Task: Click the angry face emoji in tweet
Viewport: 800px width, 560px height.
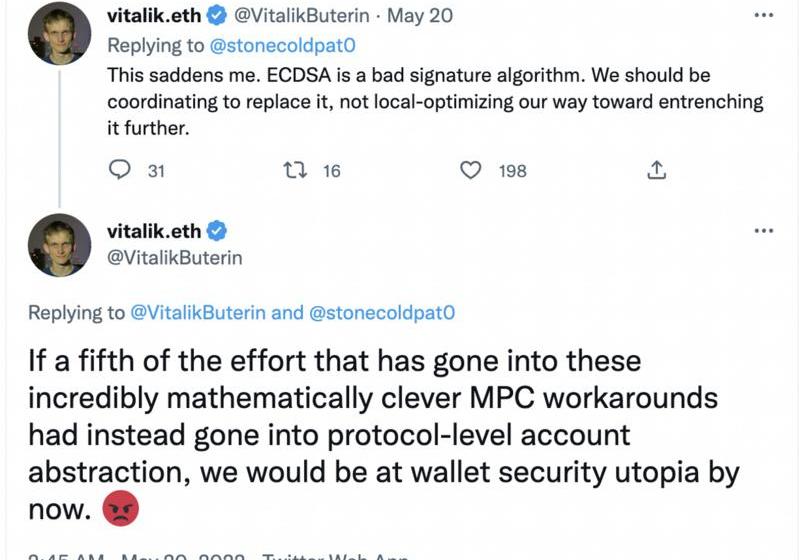Action: 121,510
